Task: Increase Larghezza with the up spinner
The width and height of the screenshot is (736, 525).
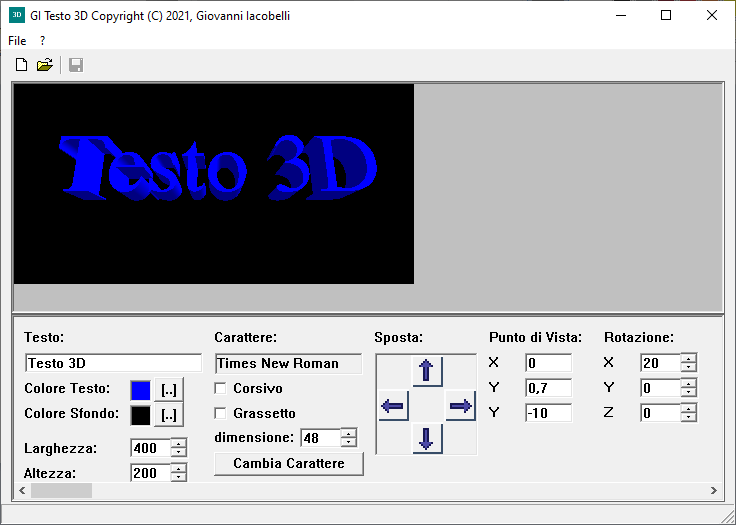Action: tap(178, 443)
